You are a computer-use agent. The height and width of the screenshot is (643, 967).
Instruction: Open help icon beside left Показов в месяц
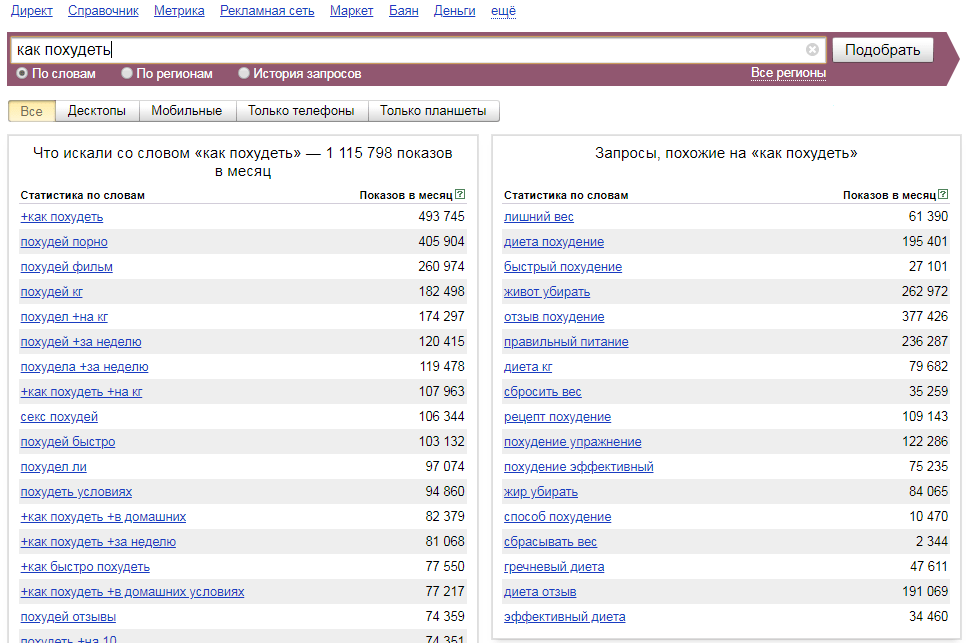460,194
